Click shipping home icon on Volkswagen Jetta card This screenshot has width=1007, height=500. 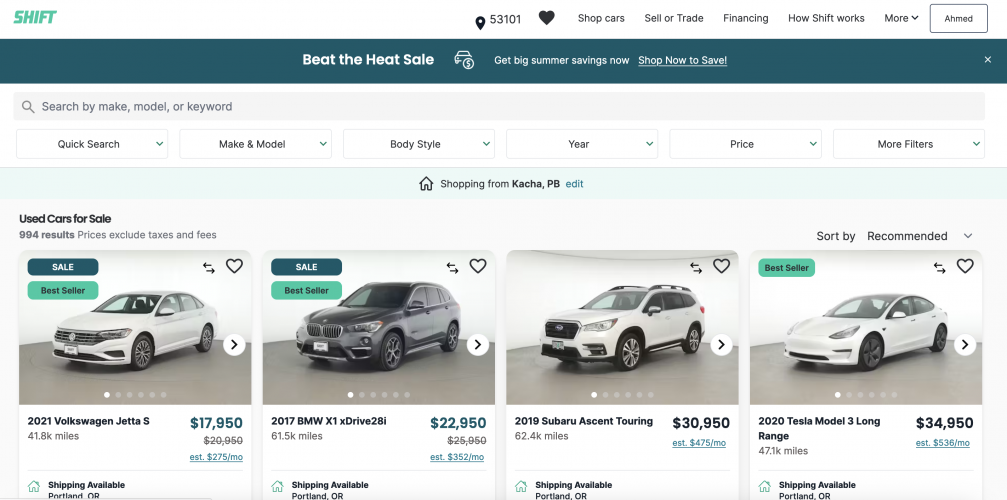(x=34, y=487)
